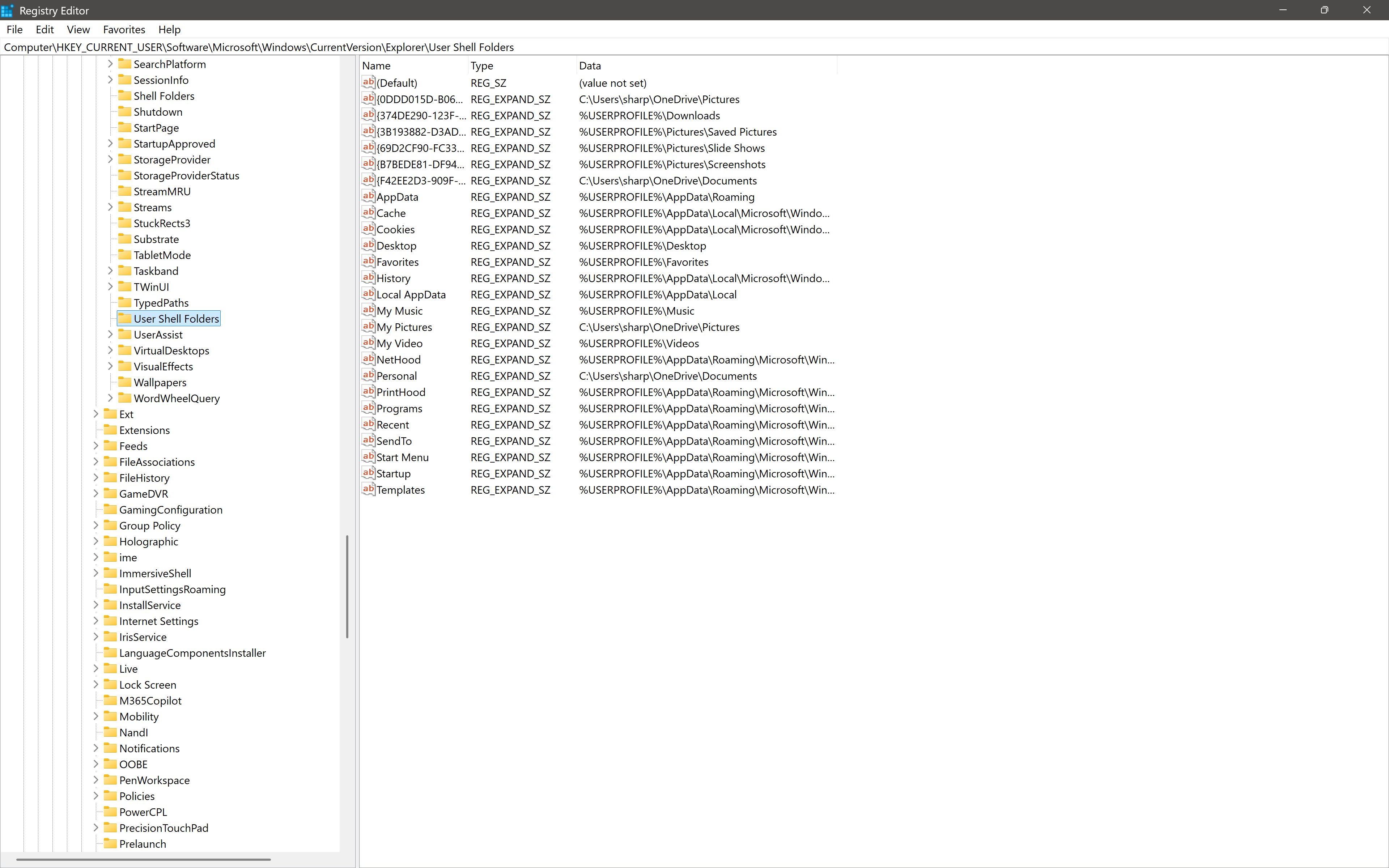Screen dimensions: 1389x868
Task: Select the My Pictures registry value
Action: click(x=598, y=327)
